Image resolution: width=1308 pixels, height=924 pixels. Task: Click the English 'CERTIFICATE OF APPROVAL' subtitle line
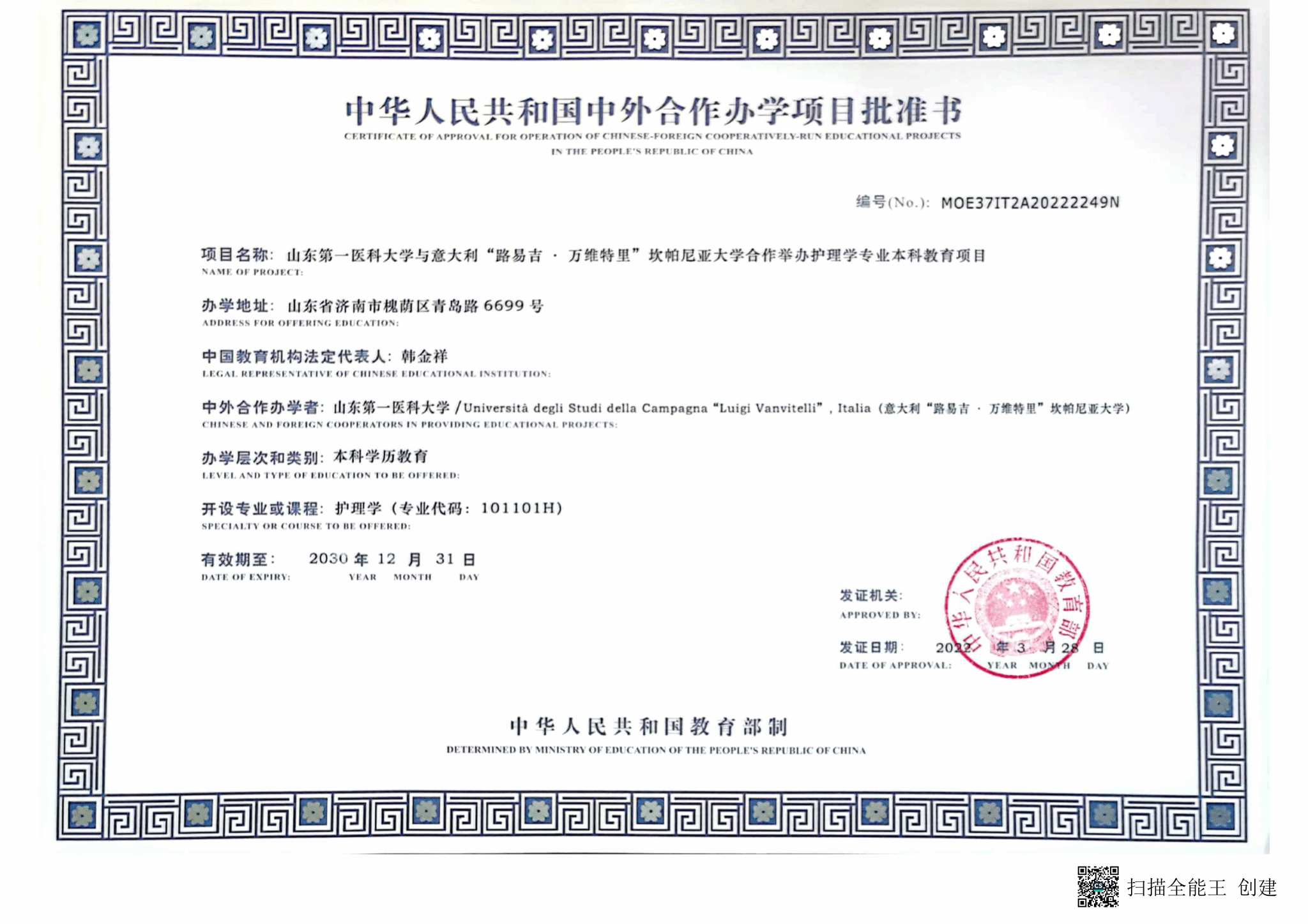tap(652, 136)
